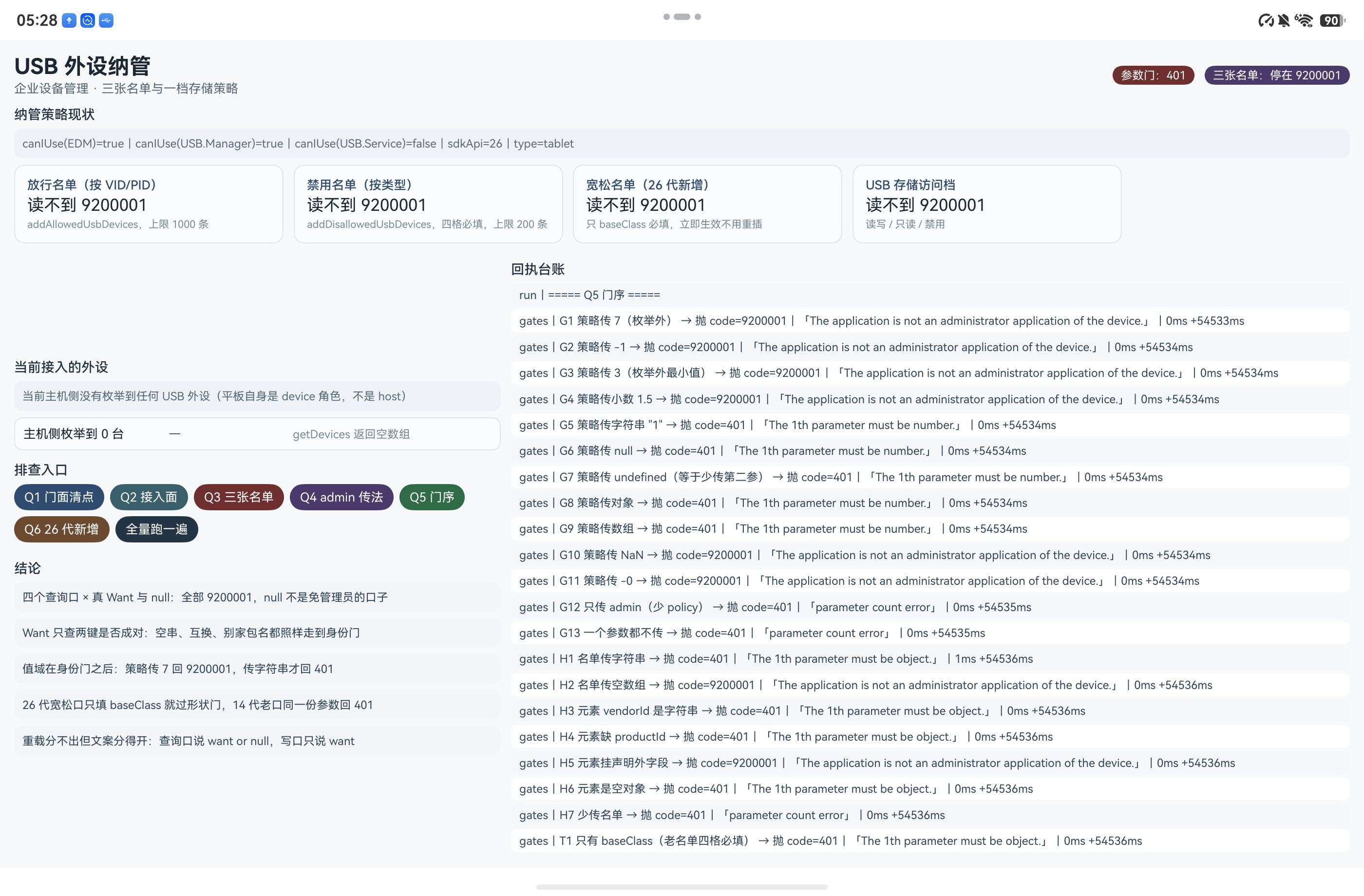Tap the 主机侧枚举到 0 台 row
This screenshot has height=896, width=1364.
click(x=257, y=434)
